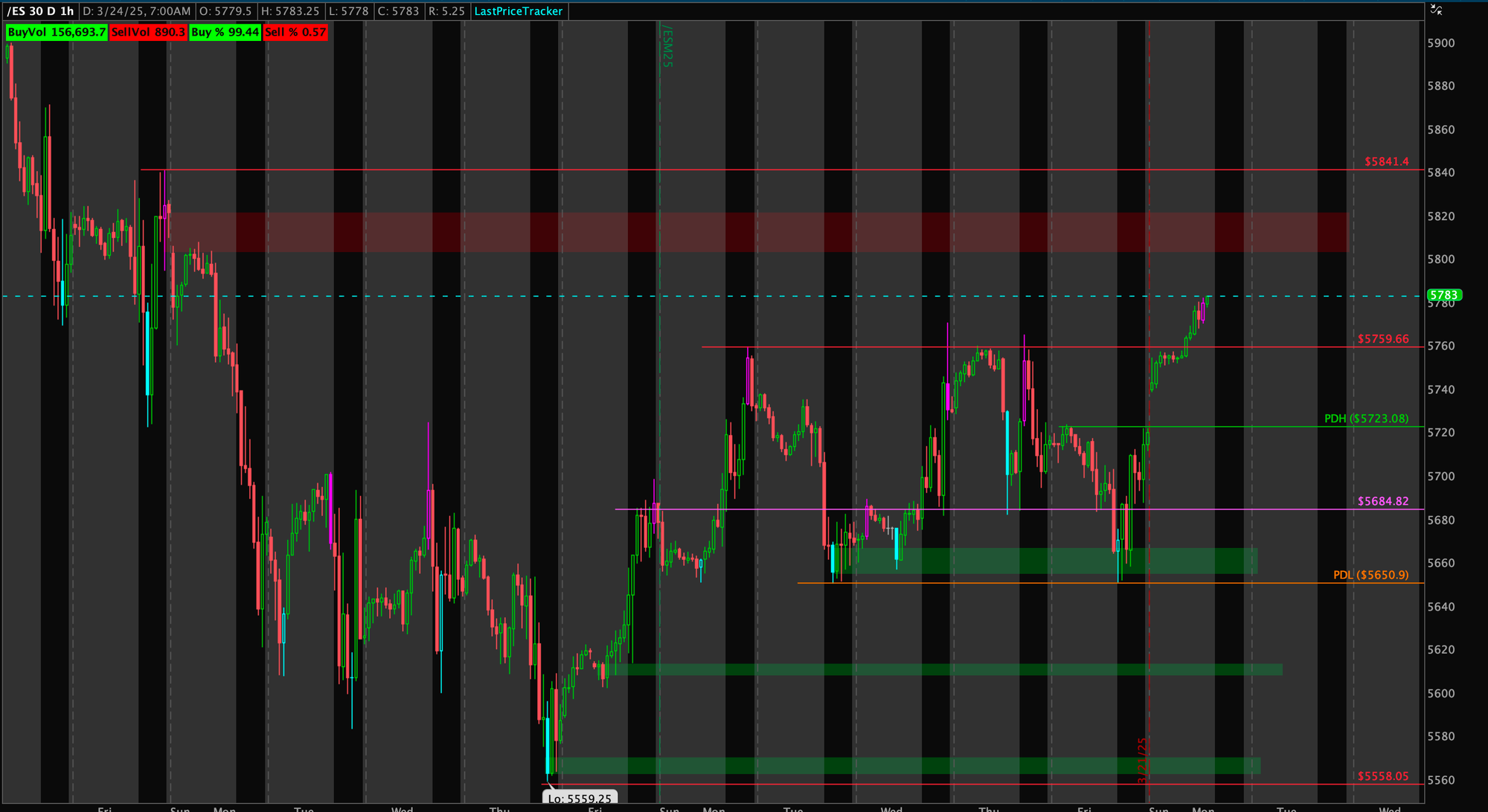Click the /ESM25 vertical contract rollover marker
The width and height of the screenshot is (1488, 812).
[667, 46]
